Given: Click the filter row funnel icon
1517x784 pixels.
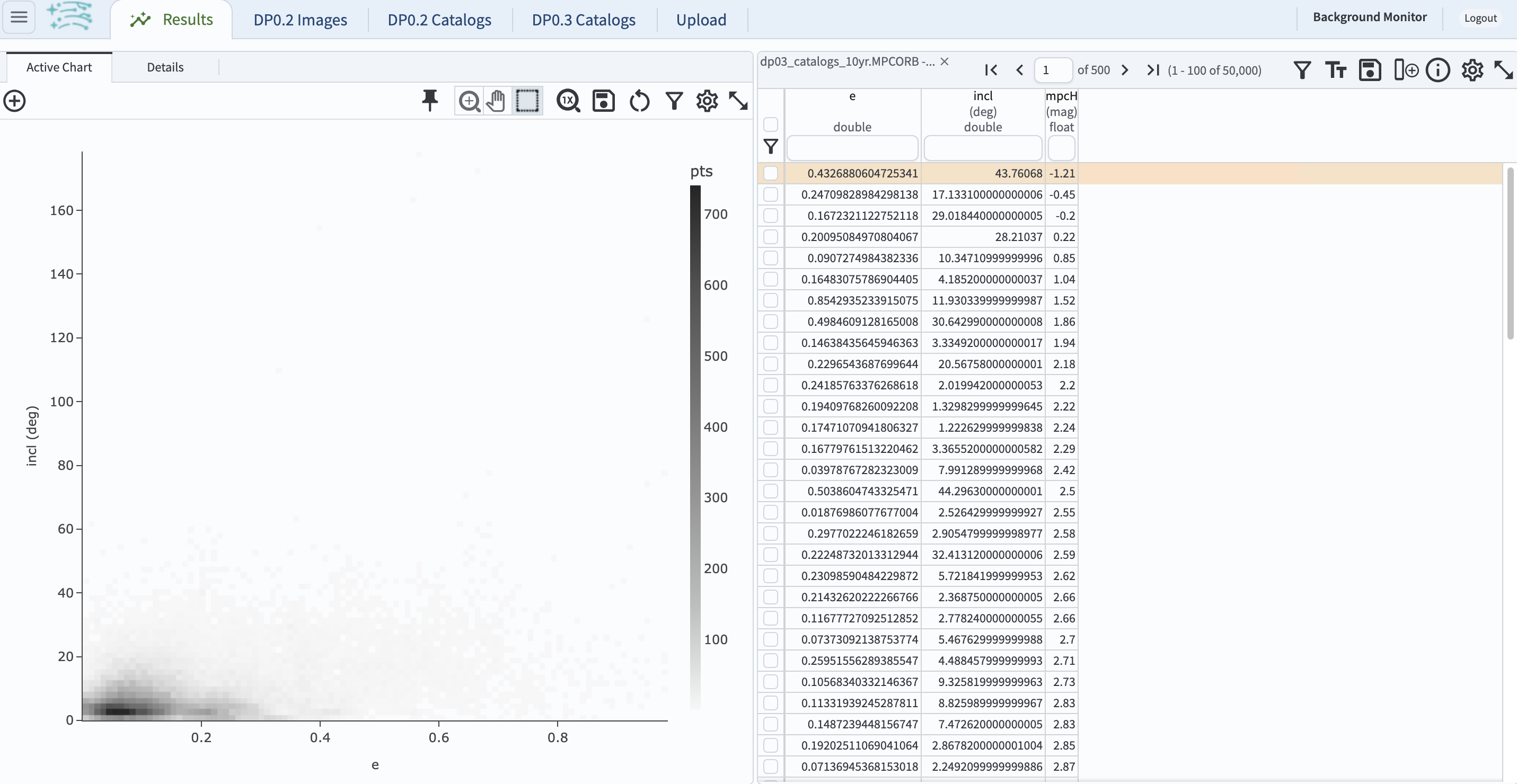Looking at the screenshot, I should [770, 146].
